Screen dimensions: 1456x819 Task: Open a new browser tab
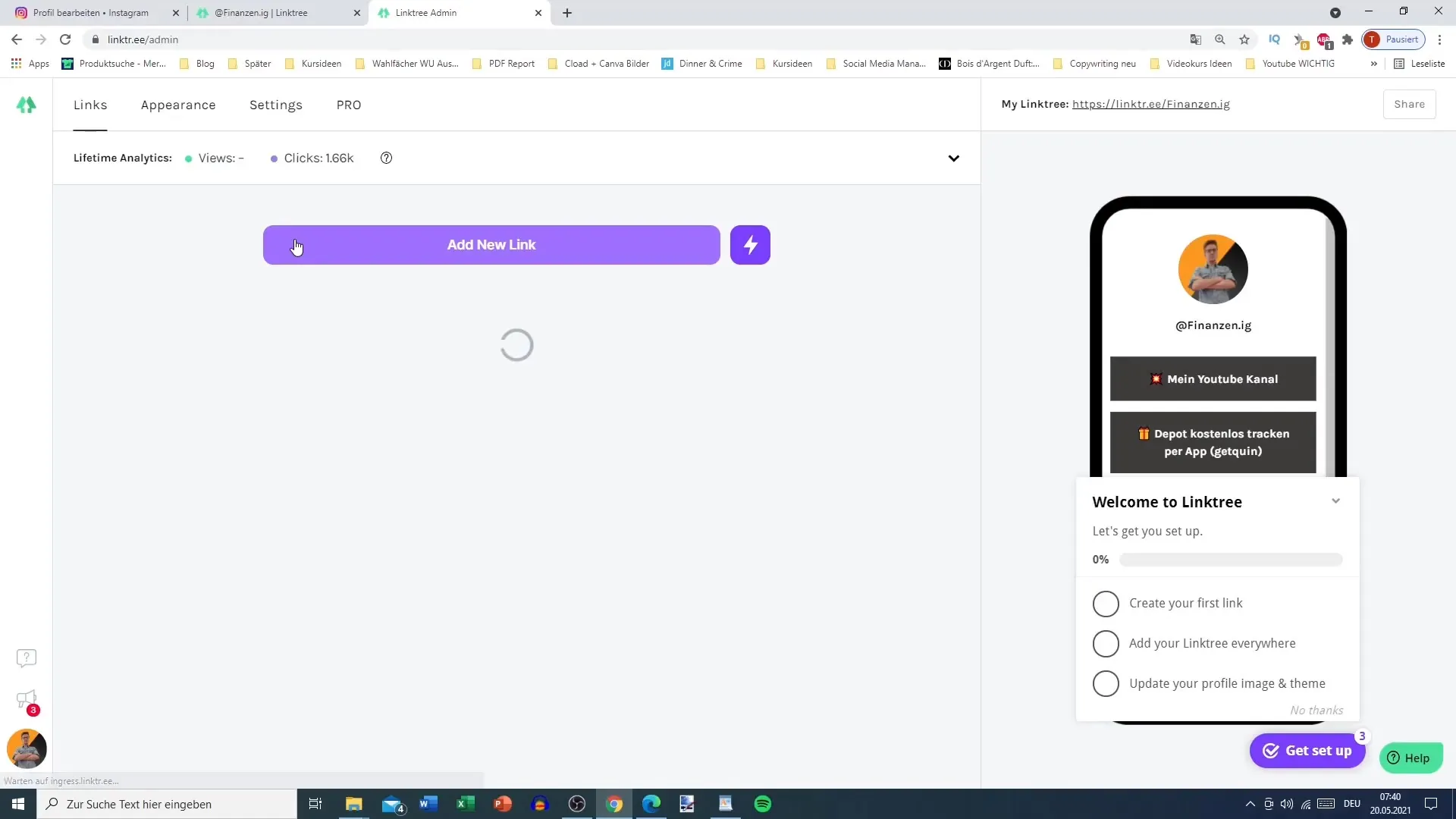(567, 13)
